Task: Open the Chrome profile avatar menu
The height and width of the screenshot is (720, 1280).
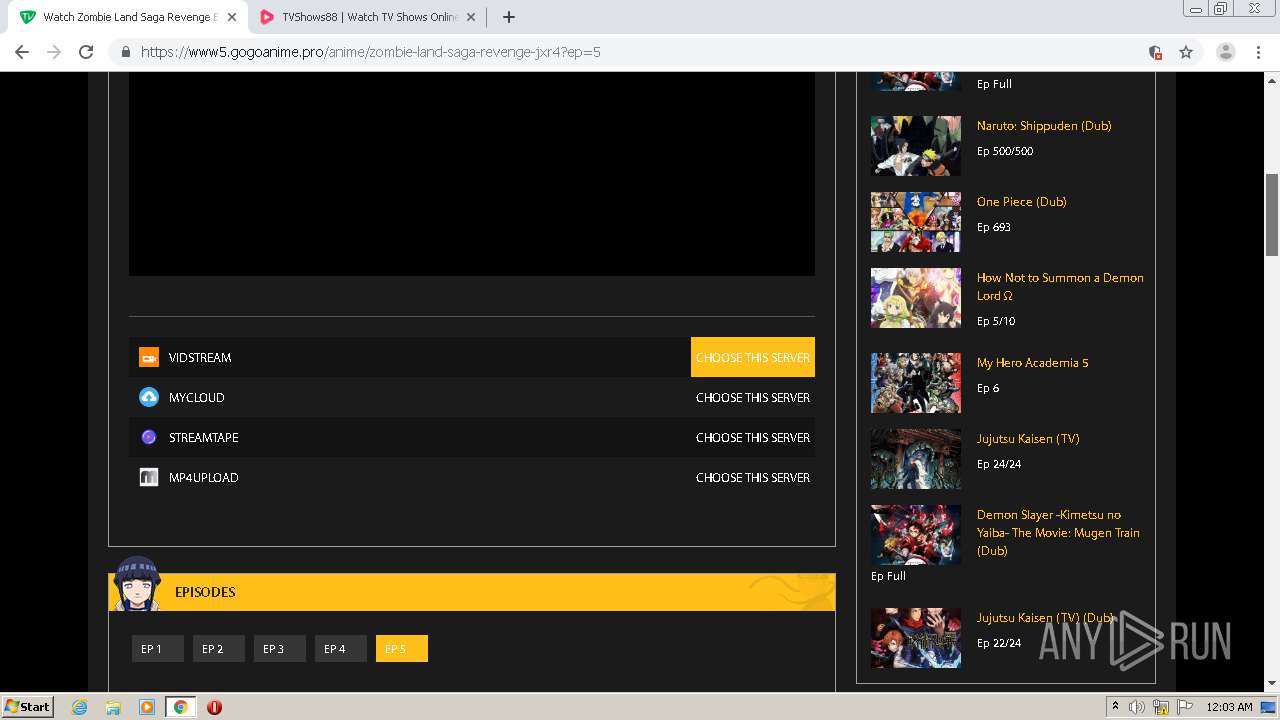Action: click(1226, 52)
